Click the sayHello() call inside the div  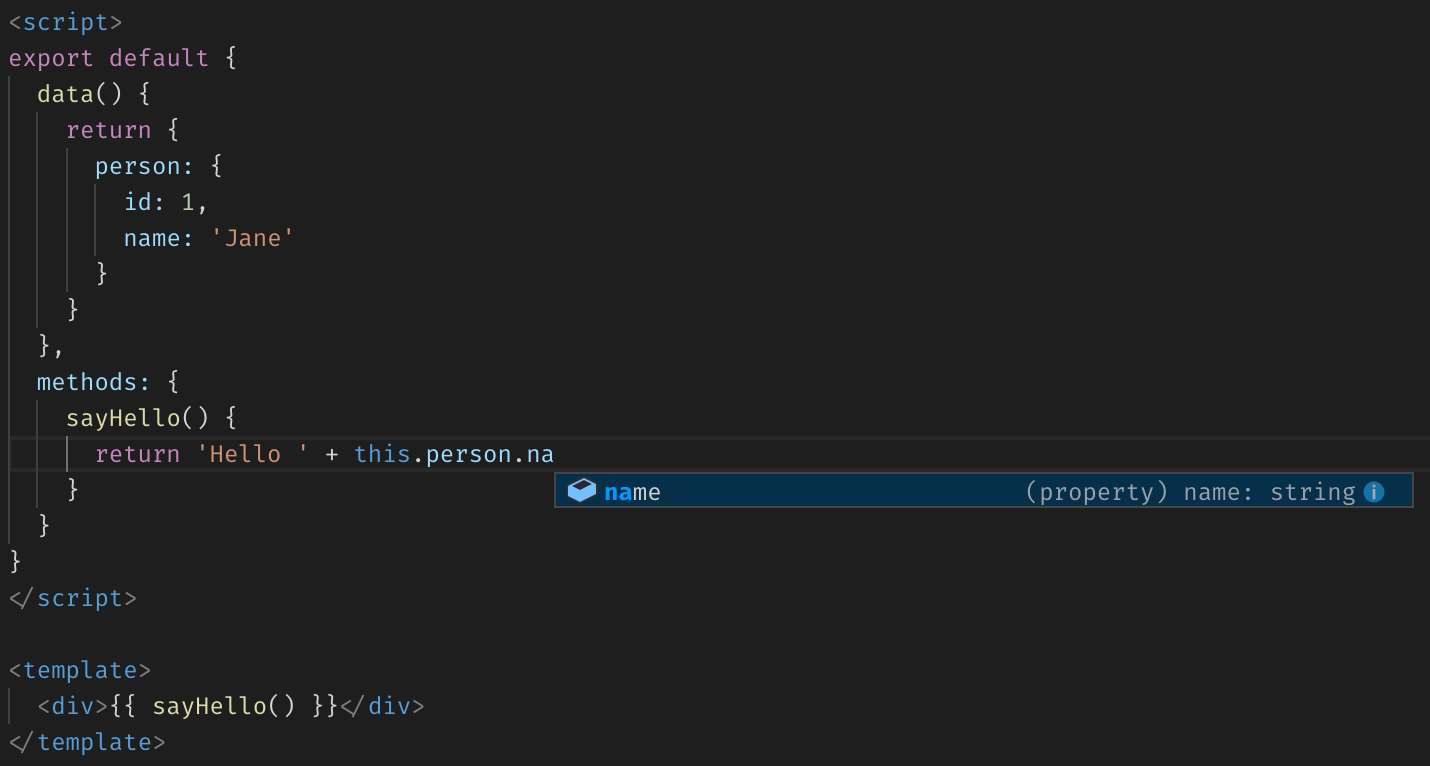tap(210, 706)
